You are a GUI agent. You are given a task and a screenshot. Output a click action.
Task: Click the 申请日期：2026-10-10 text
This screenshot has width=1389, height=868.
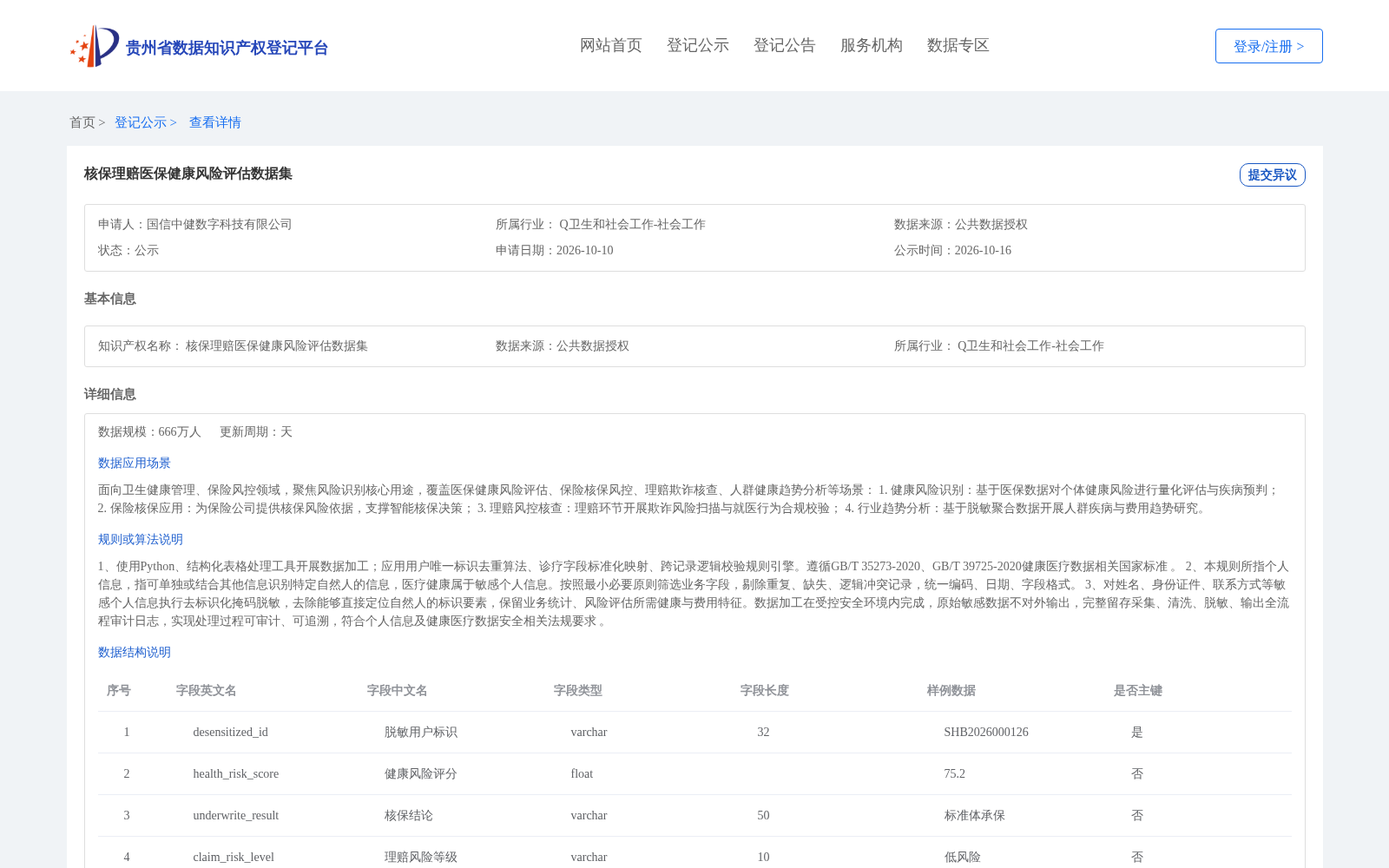click(555, 250)
